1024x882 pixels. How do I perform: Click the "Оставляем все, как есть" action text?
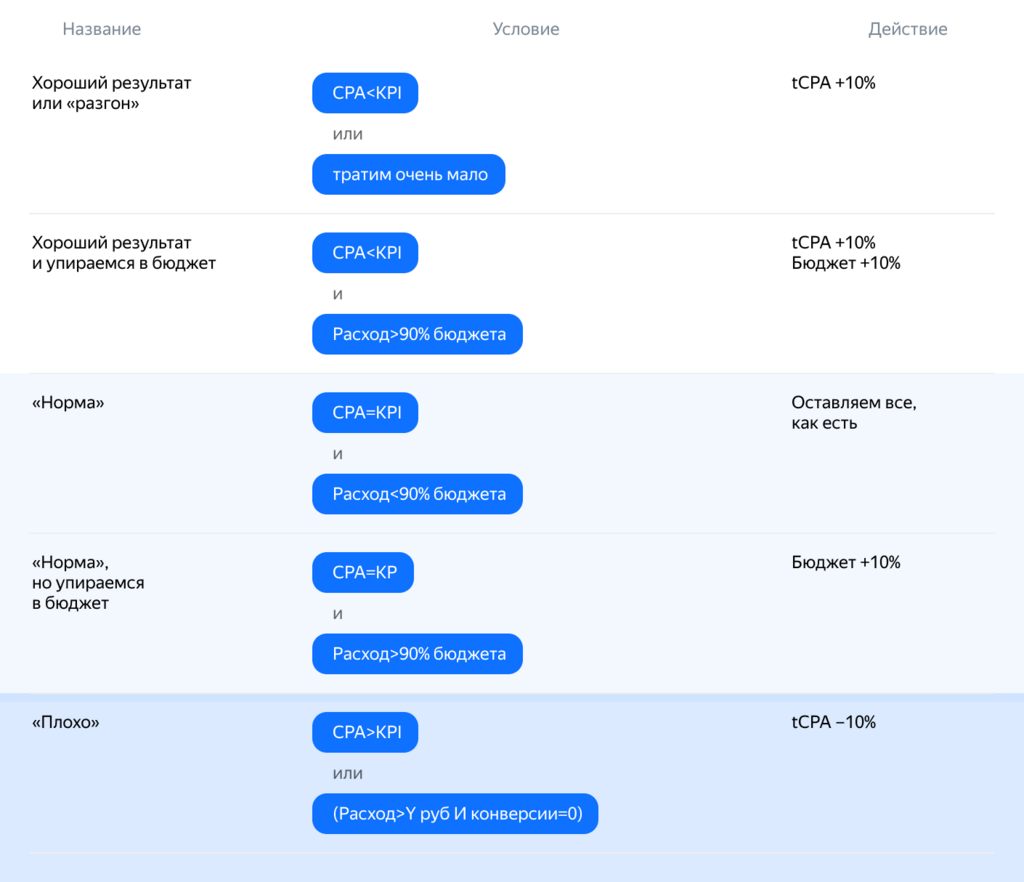tap(853, 413)
